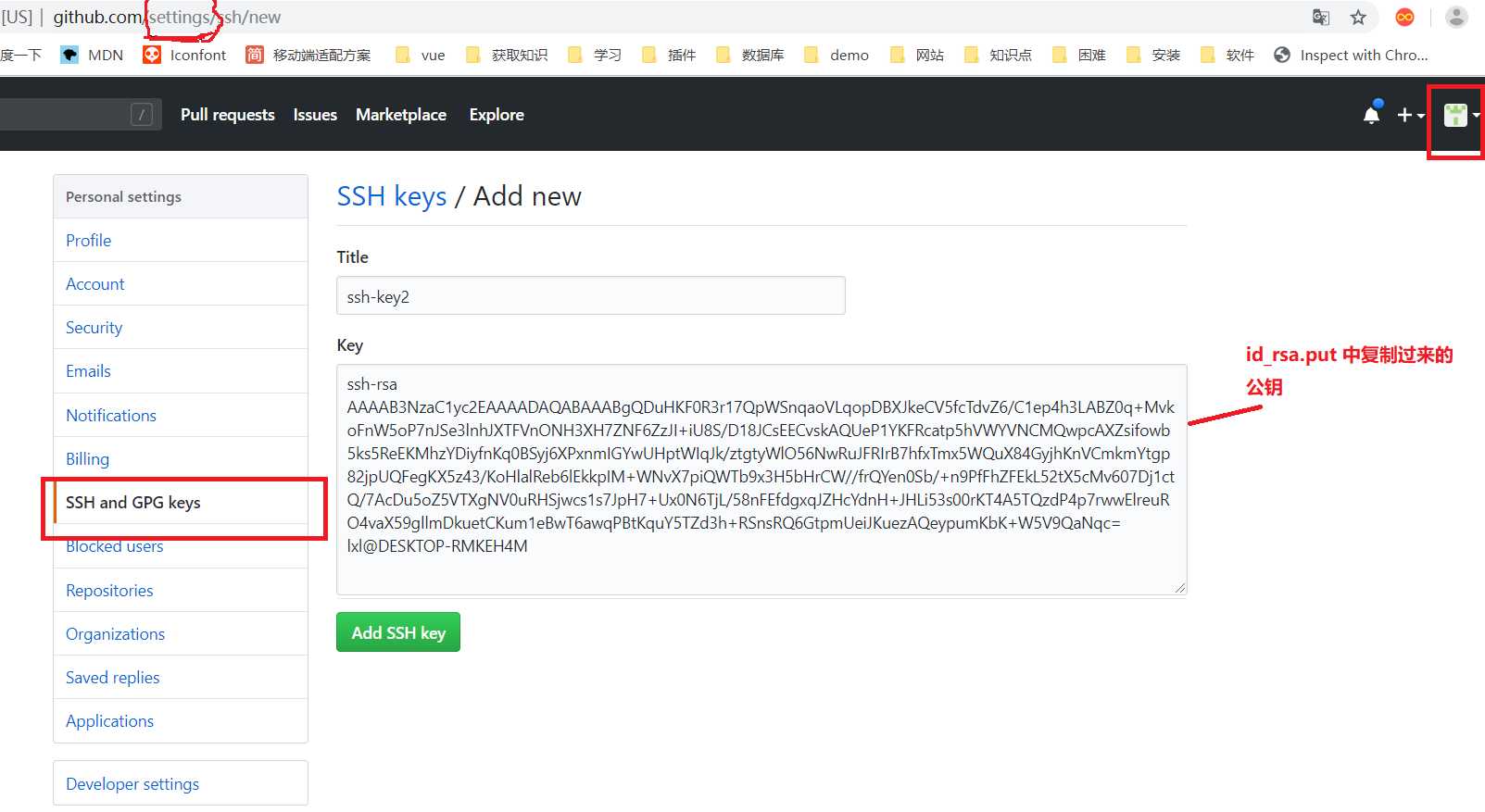The image size is (1485, 812).
Task: Open Developer settings
Action: [x=181, y=783]
